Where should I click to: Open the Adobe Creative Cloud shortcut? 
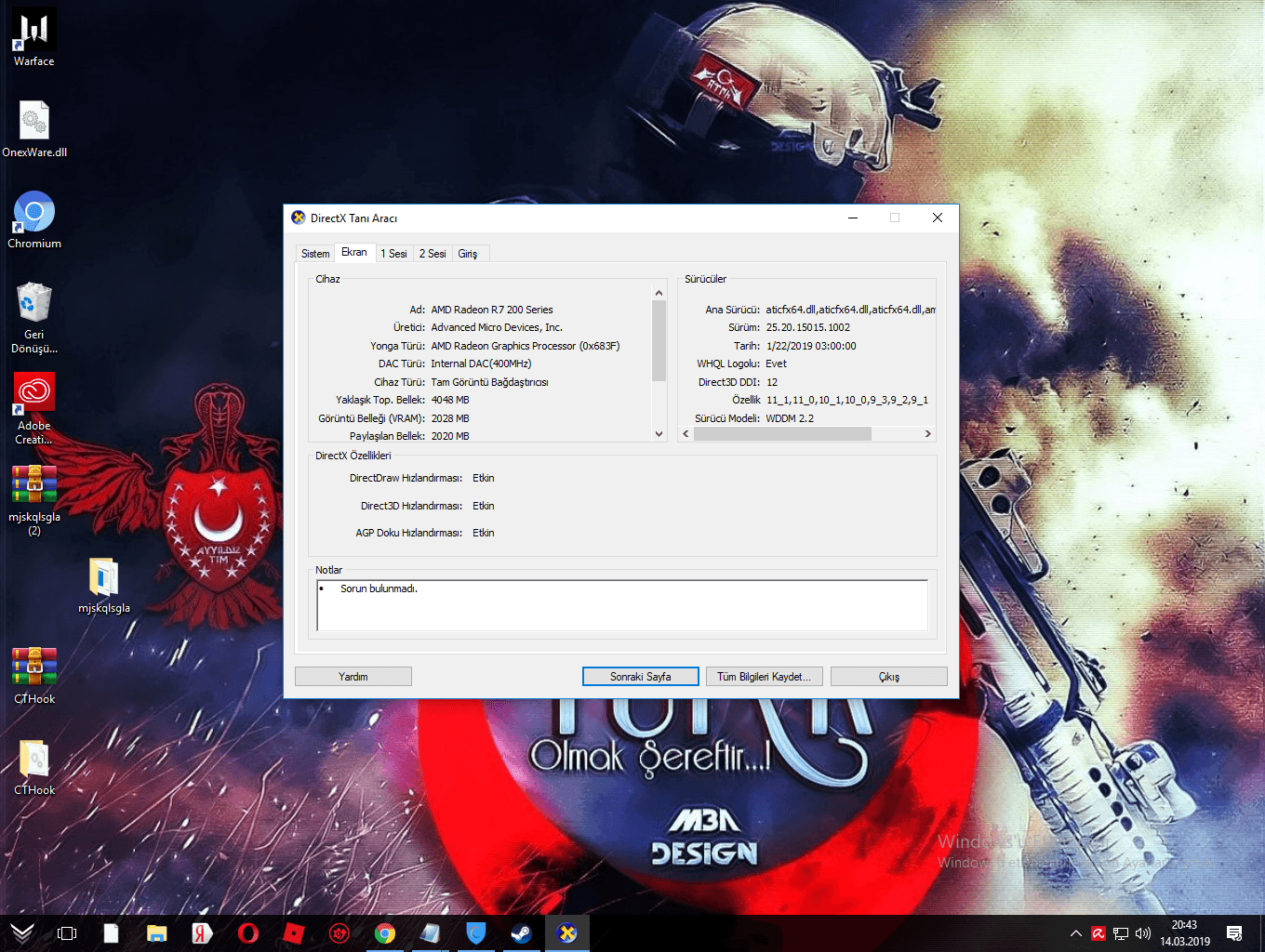[34, 408]
